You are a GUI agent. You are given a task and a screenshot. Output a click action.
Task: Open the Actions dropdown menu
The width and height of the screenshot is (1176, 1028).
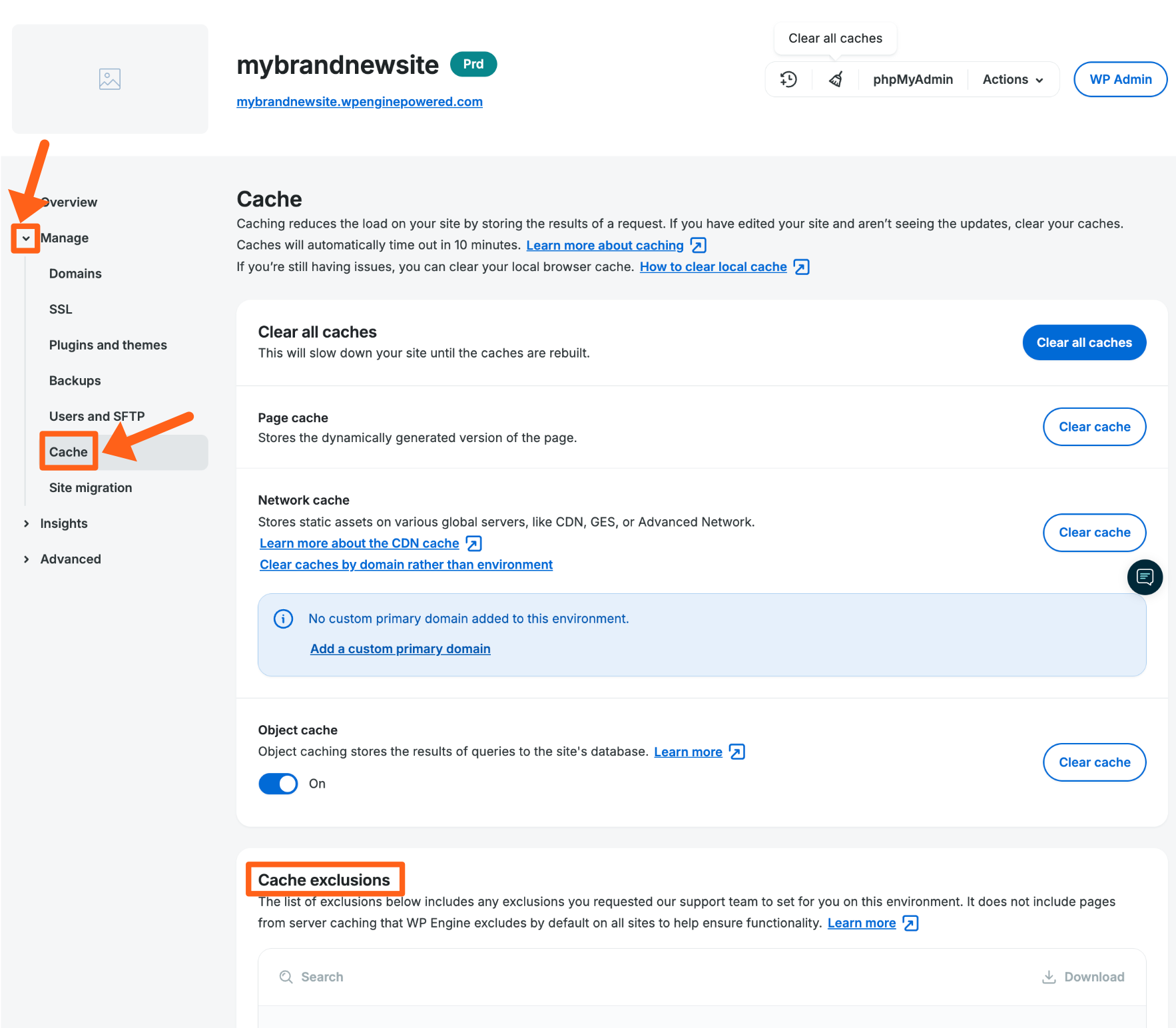(x=1012, y=79)
